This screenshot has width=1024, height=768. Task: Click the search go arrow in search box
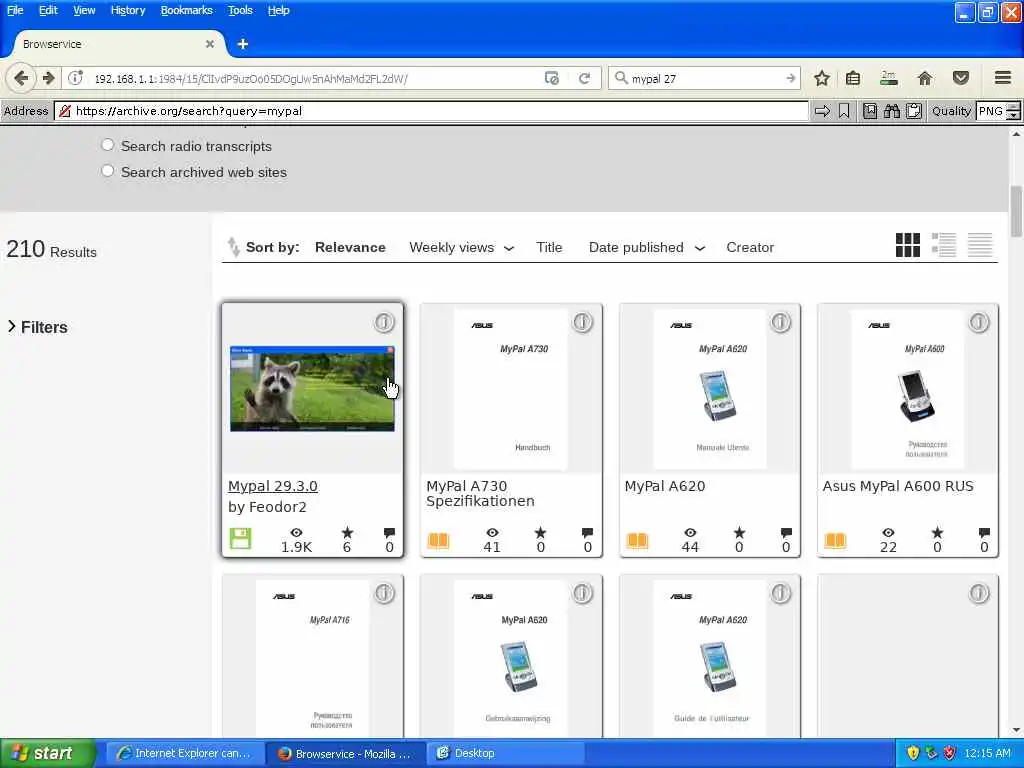791,78
